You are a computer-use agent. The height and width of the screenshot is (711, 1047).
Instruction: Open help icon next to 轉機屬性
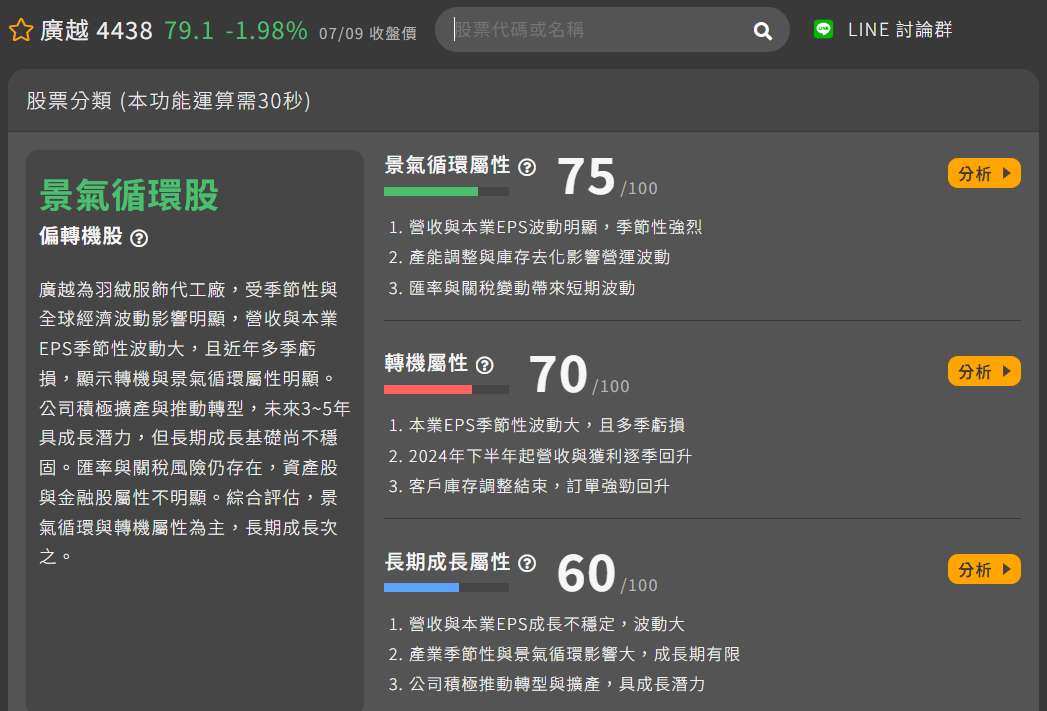[x=485, y=365]
